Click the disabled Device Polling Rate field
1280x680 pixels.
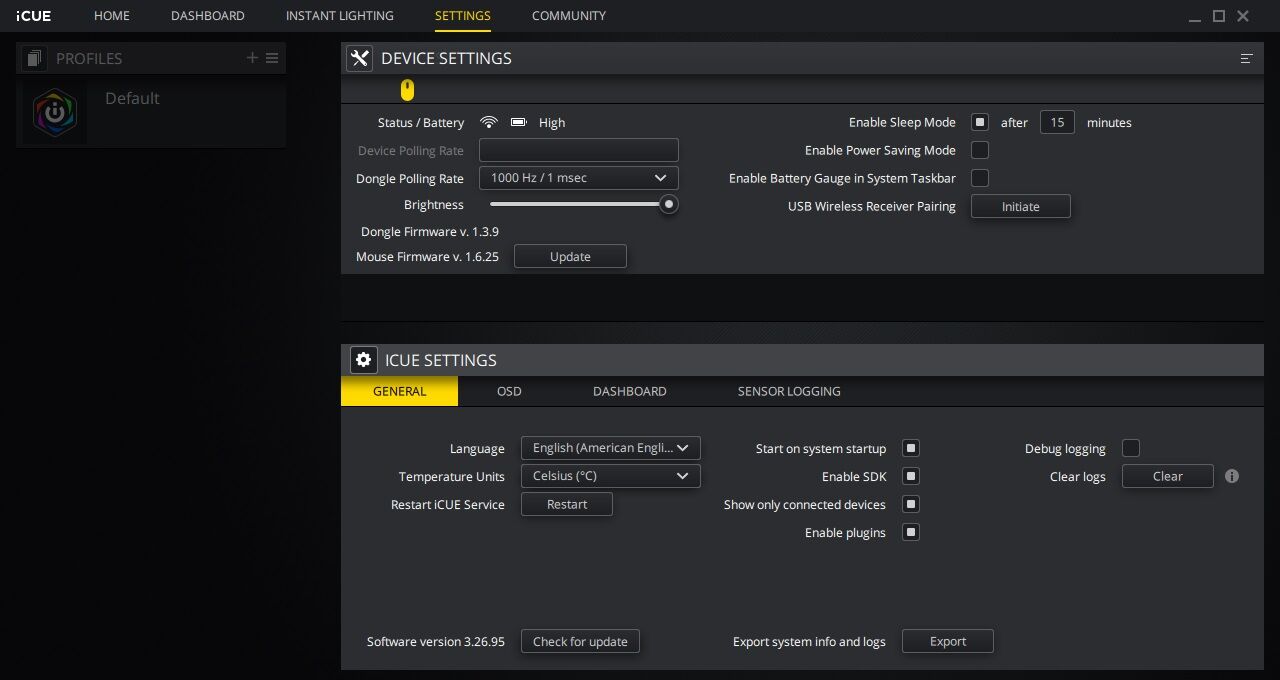[579, 150]
